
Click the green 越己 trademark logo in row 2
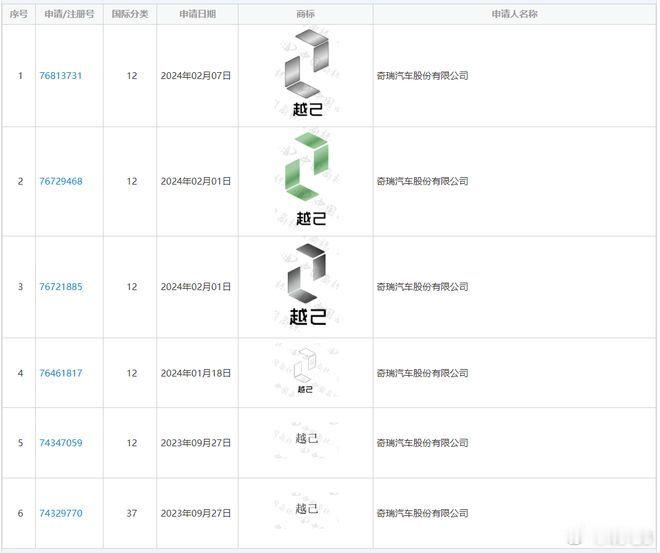307,180
